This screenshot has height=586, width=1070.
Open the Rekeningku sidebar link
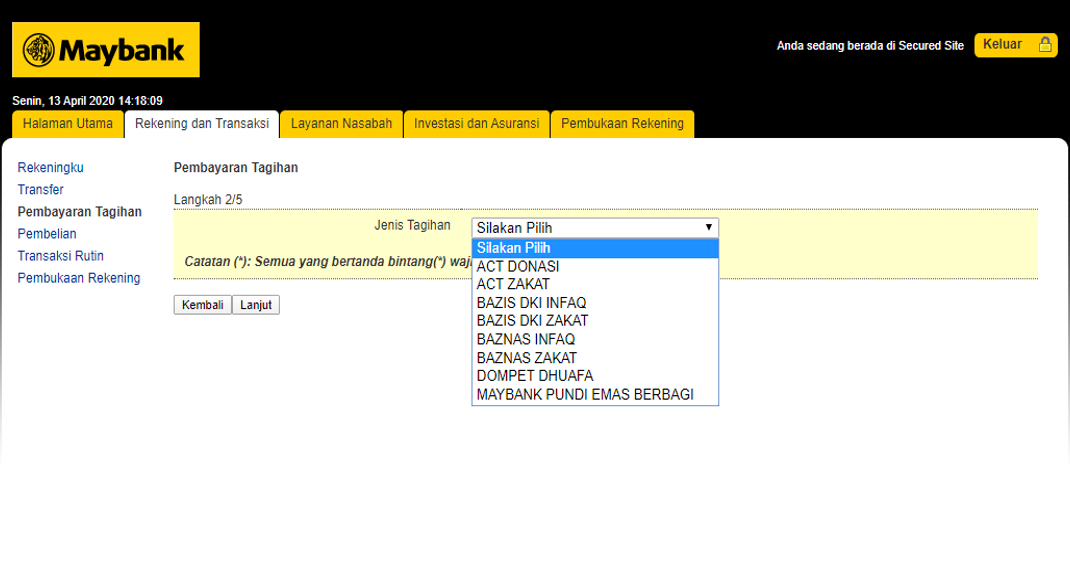pos(50,168)
